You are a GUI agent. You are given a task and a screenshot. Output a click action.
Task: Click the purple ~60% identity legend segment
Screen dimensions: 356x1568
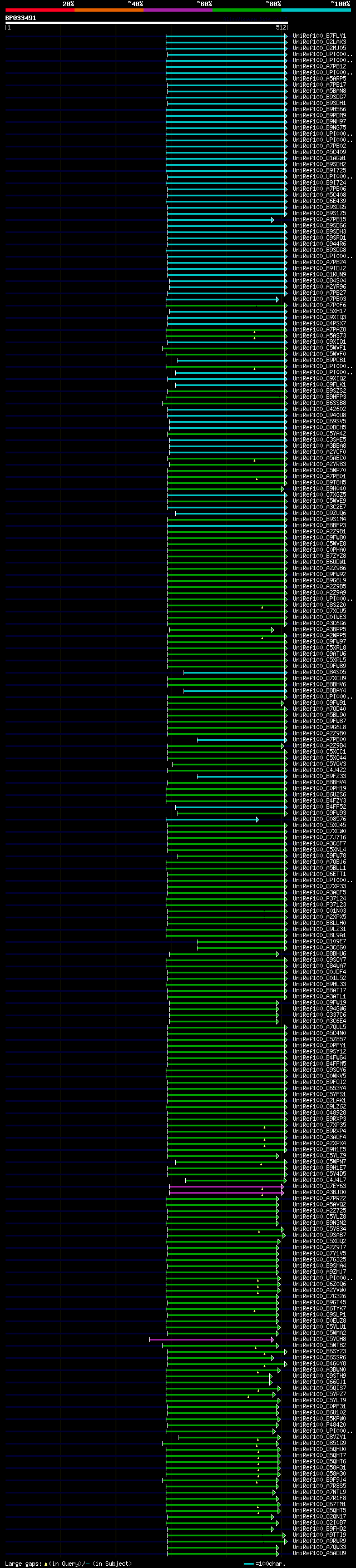tap(179, 10)
